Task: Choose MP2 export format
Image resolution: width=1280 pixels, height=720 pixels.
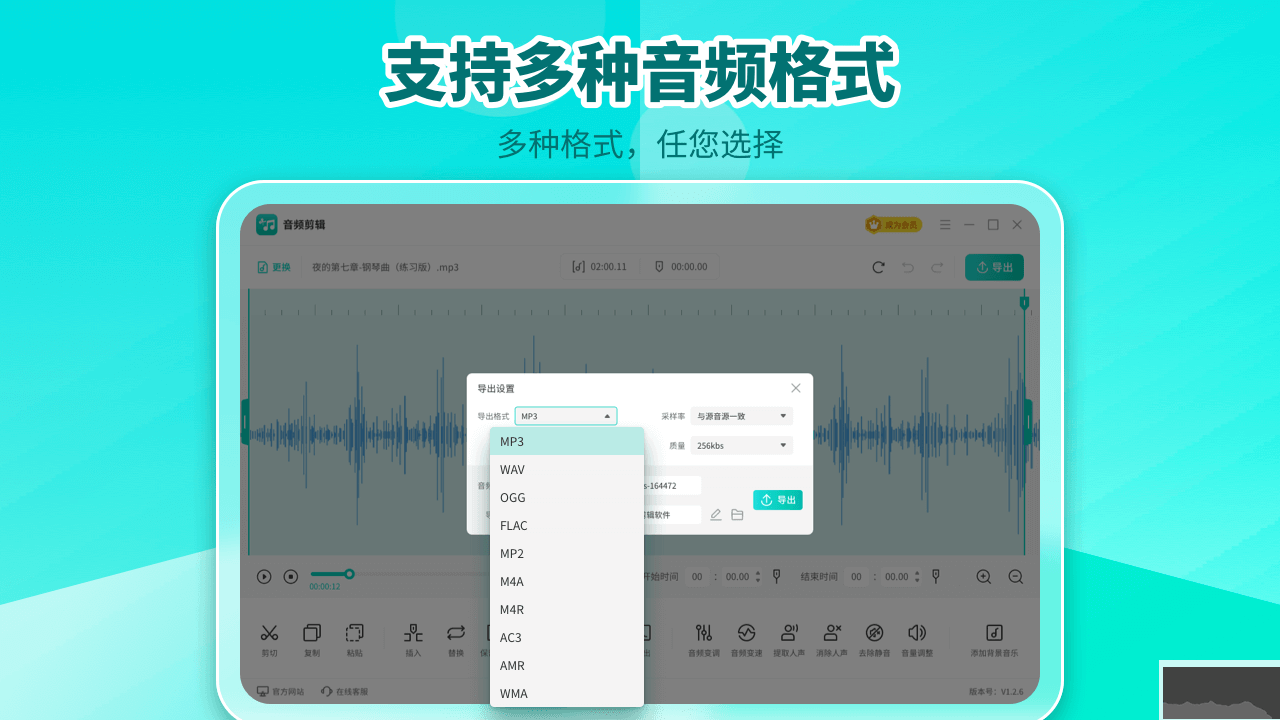Action: coord(567,553)
